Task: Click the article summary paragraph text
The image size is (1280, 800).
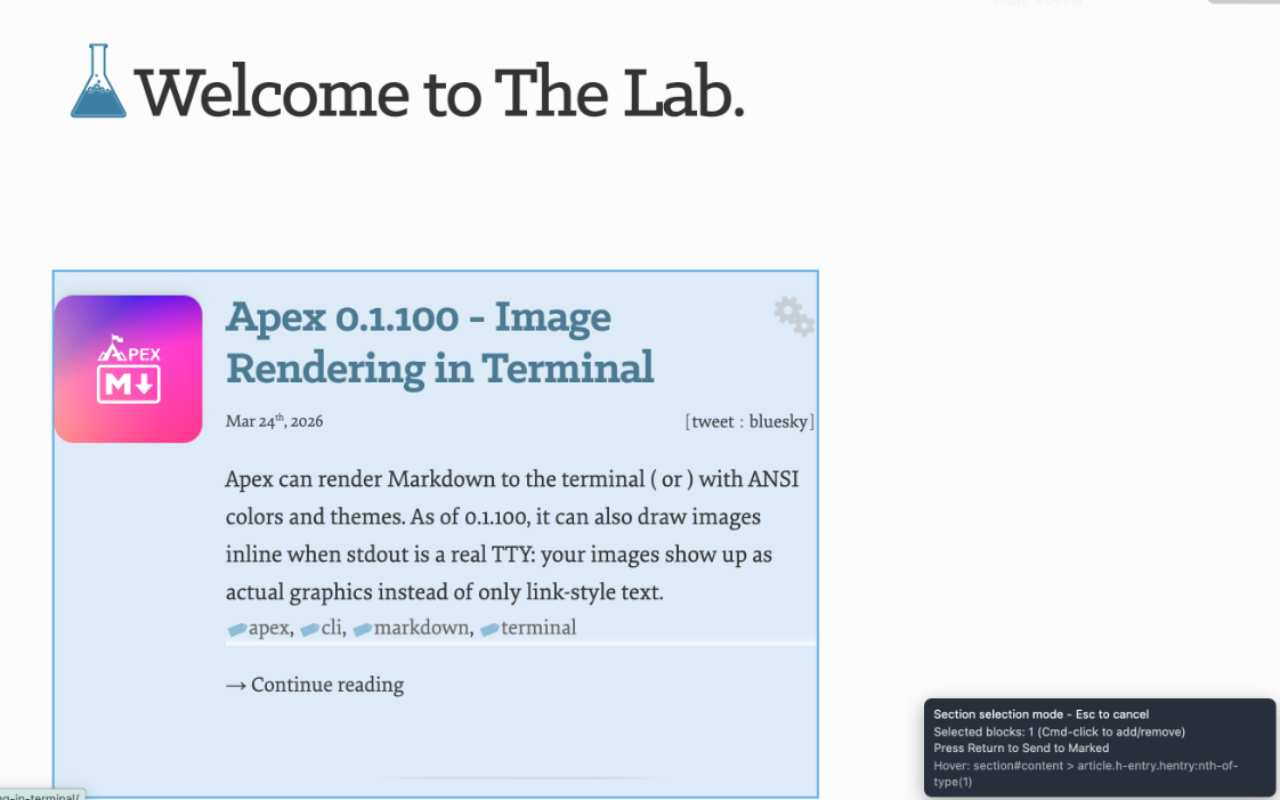Action: tap(512, 535)
